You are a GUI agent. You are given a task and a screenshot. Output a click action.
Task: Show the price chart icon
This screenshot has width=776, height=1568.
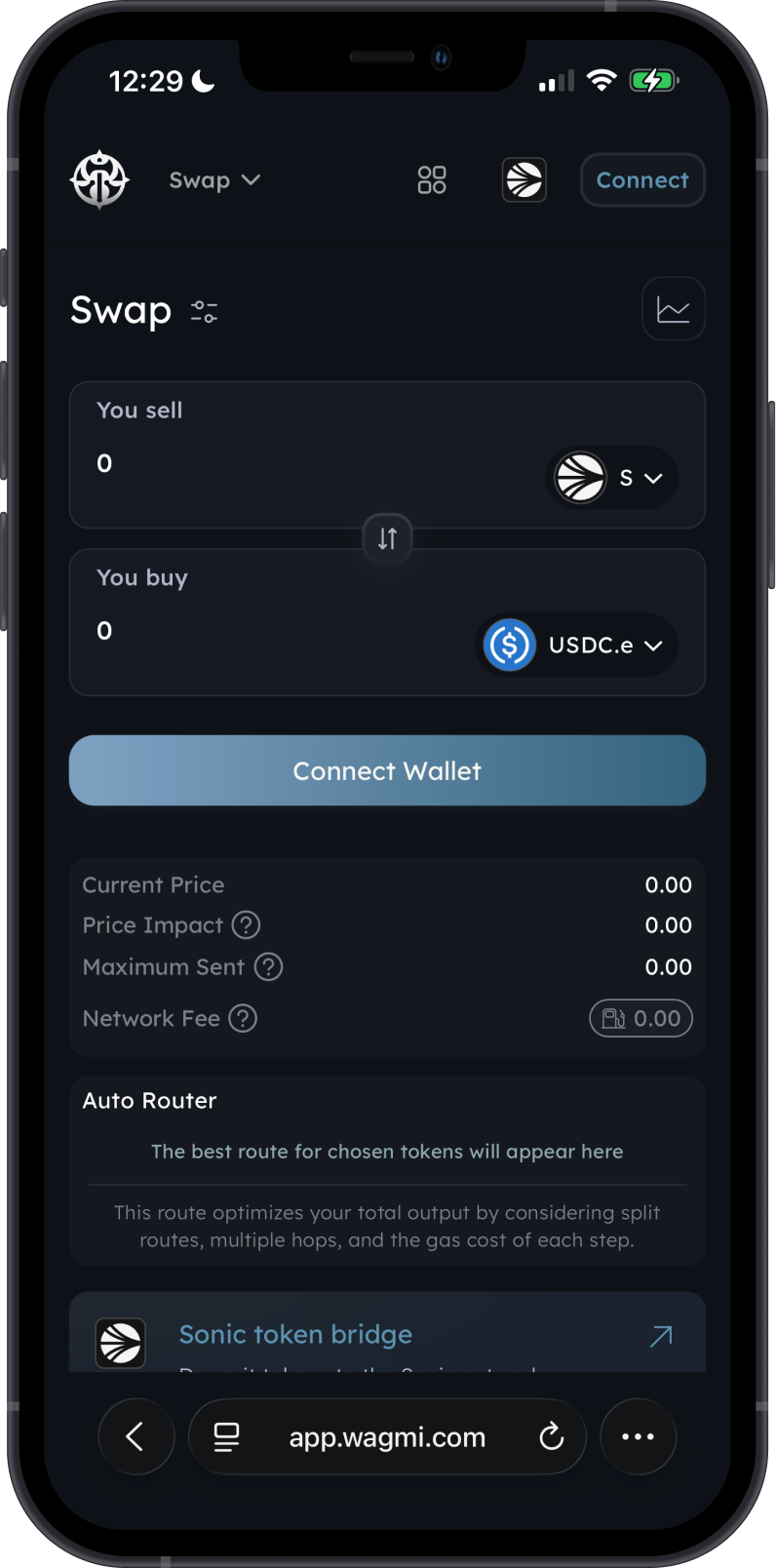coord(674,309)
